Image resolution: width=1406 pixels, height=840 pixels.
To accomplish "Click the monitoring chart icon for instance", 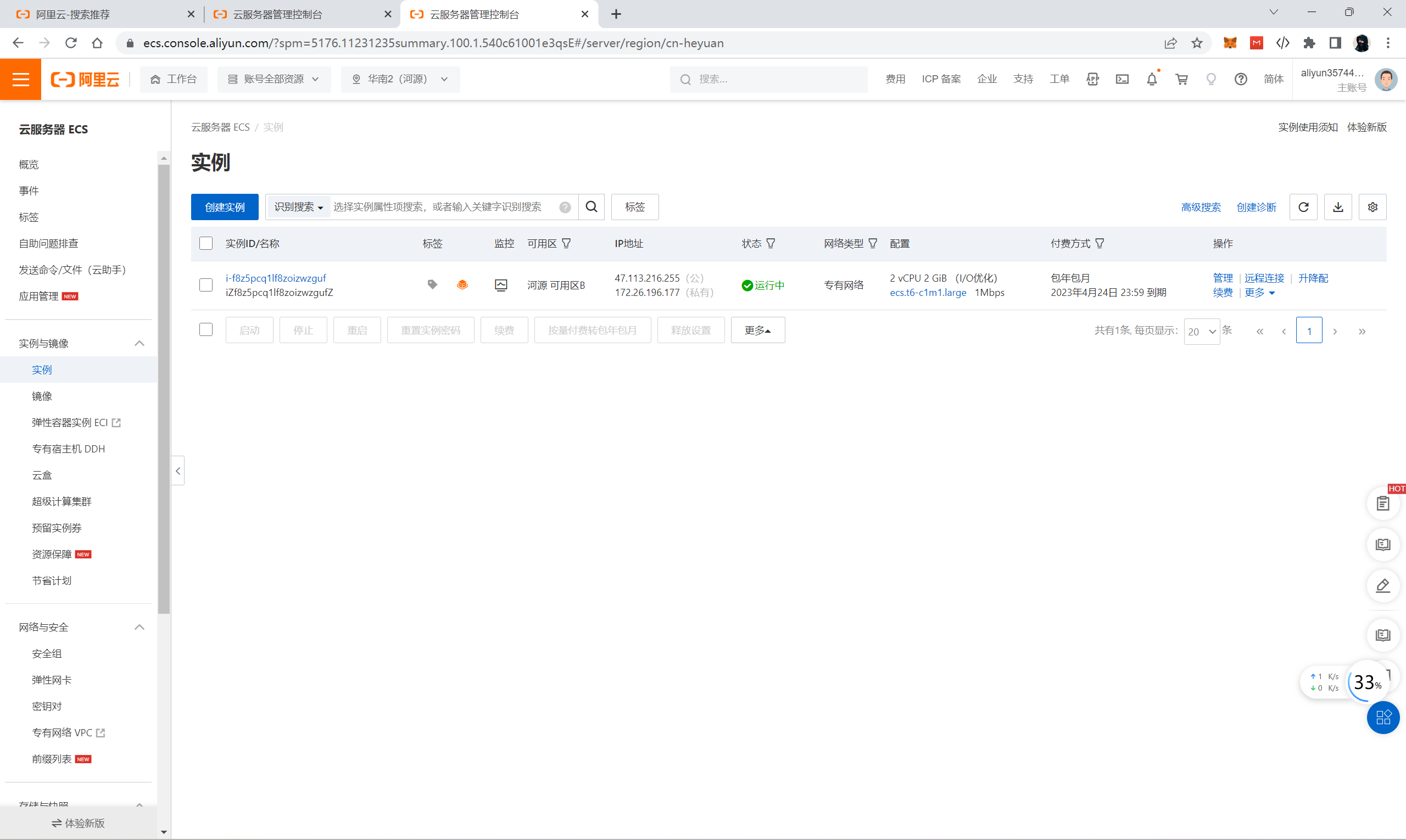I will click(x=500, y=285).
